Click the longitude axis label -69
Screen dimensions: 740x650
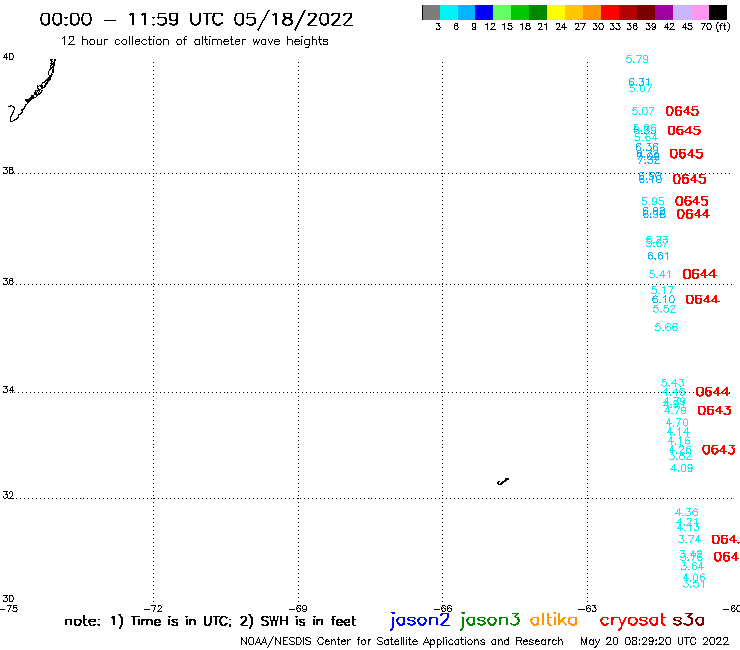[298, 608]
